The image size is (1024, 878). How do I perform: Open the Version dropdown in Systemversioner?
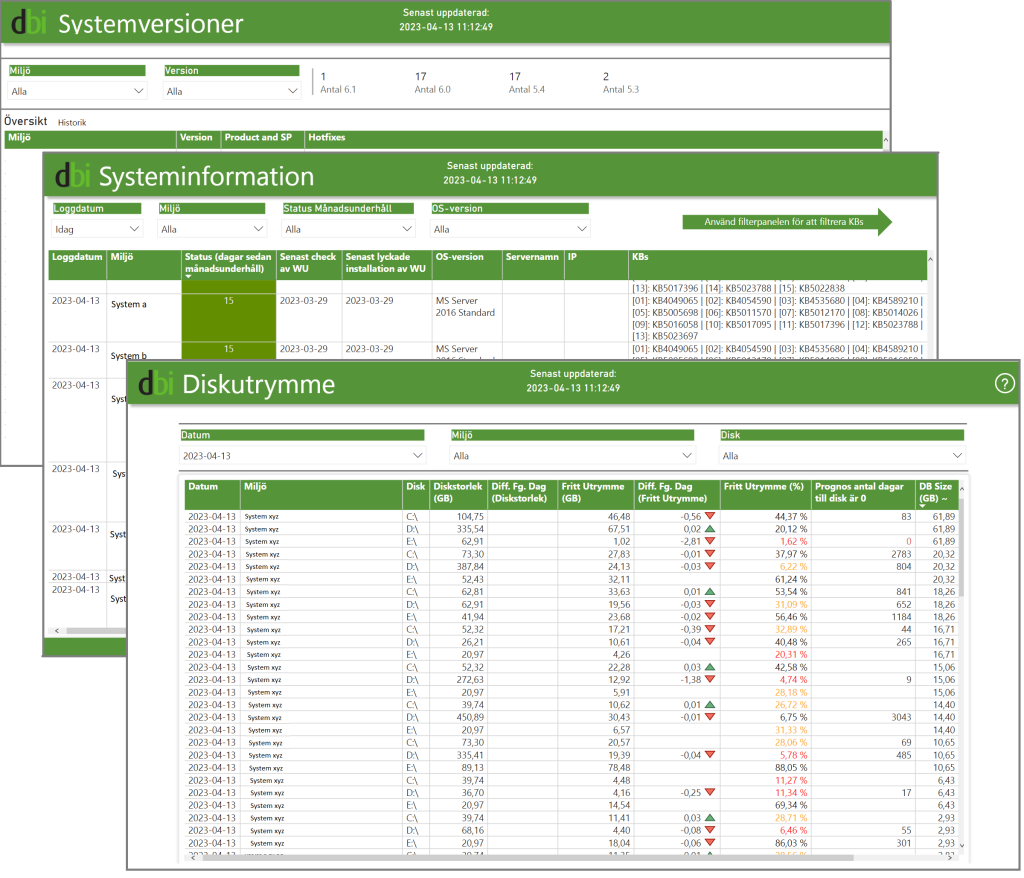232,91
